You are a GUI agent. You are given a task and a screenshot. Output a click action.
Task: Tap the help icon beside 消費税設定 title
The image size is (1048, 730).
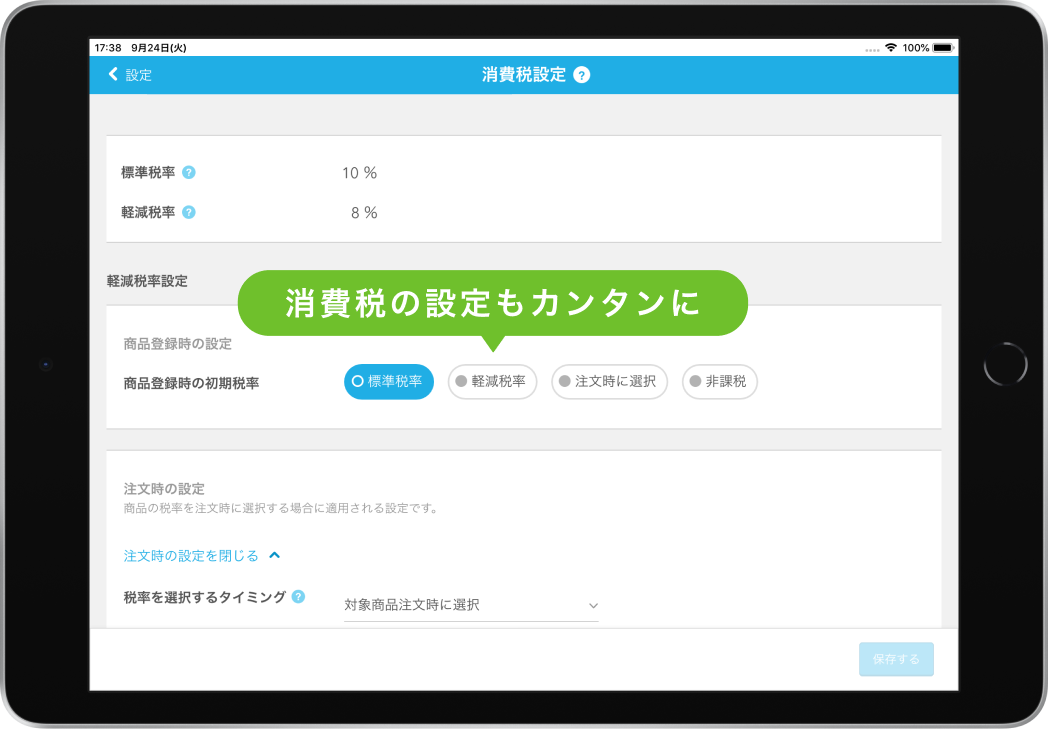tap(582, 75)
